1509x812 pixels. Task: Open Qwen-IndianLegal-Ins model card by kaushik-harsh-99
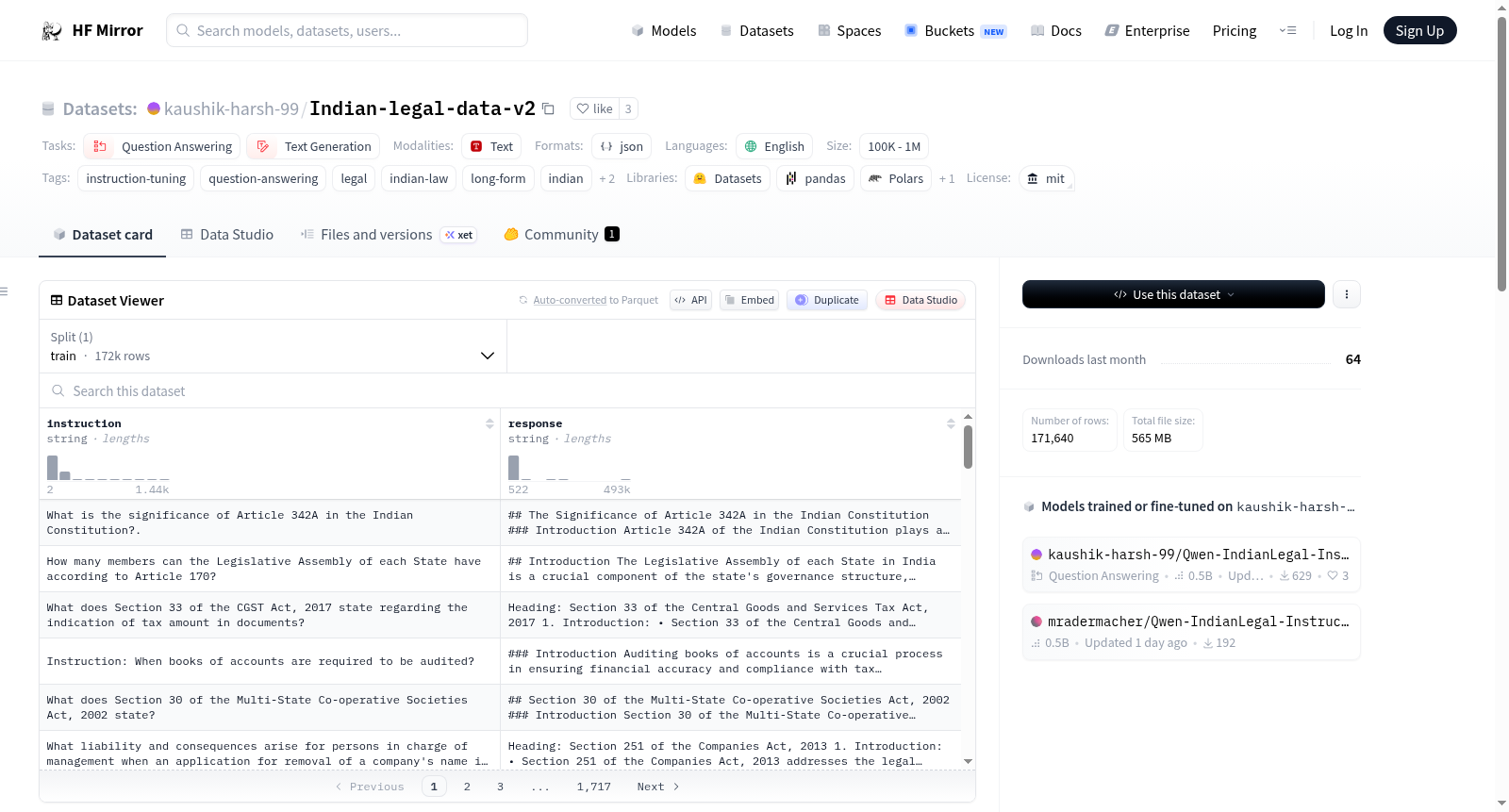coord(1191,564)
